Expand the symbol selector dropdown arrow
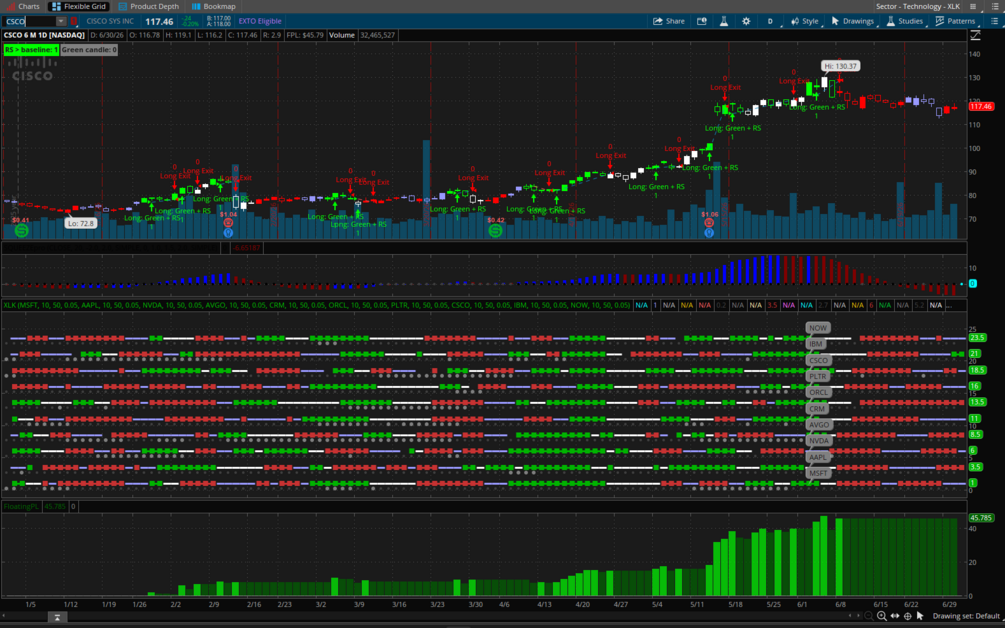The image size is (1005, 628). 61,21
